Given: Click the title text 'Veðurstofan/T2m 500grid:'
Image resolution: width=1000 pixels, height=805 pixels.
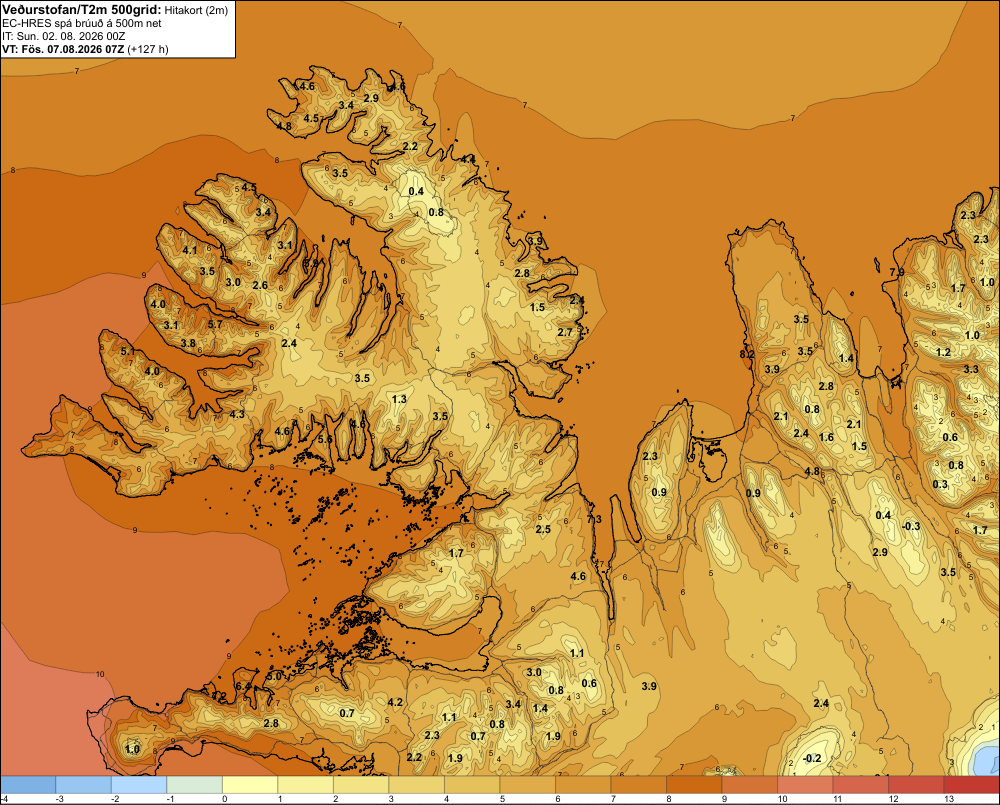Looking at the screenshot, I should point(82,9).
